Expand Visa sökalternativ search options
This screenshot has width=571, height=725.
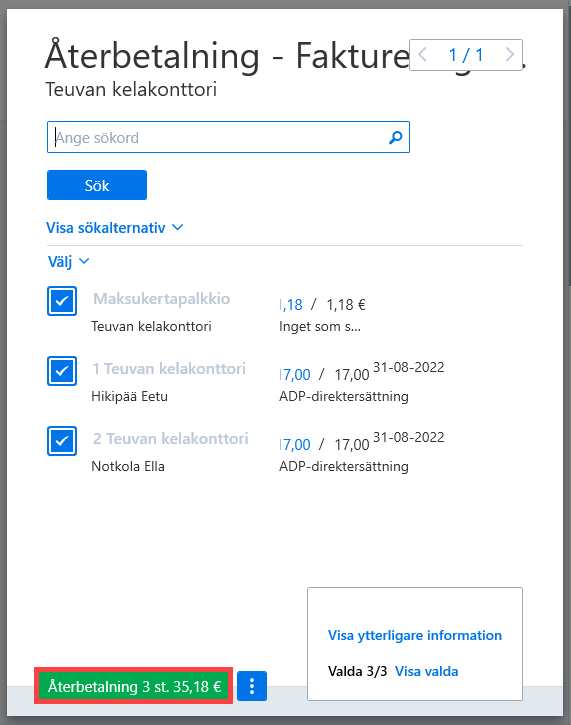tap(115, 227)
